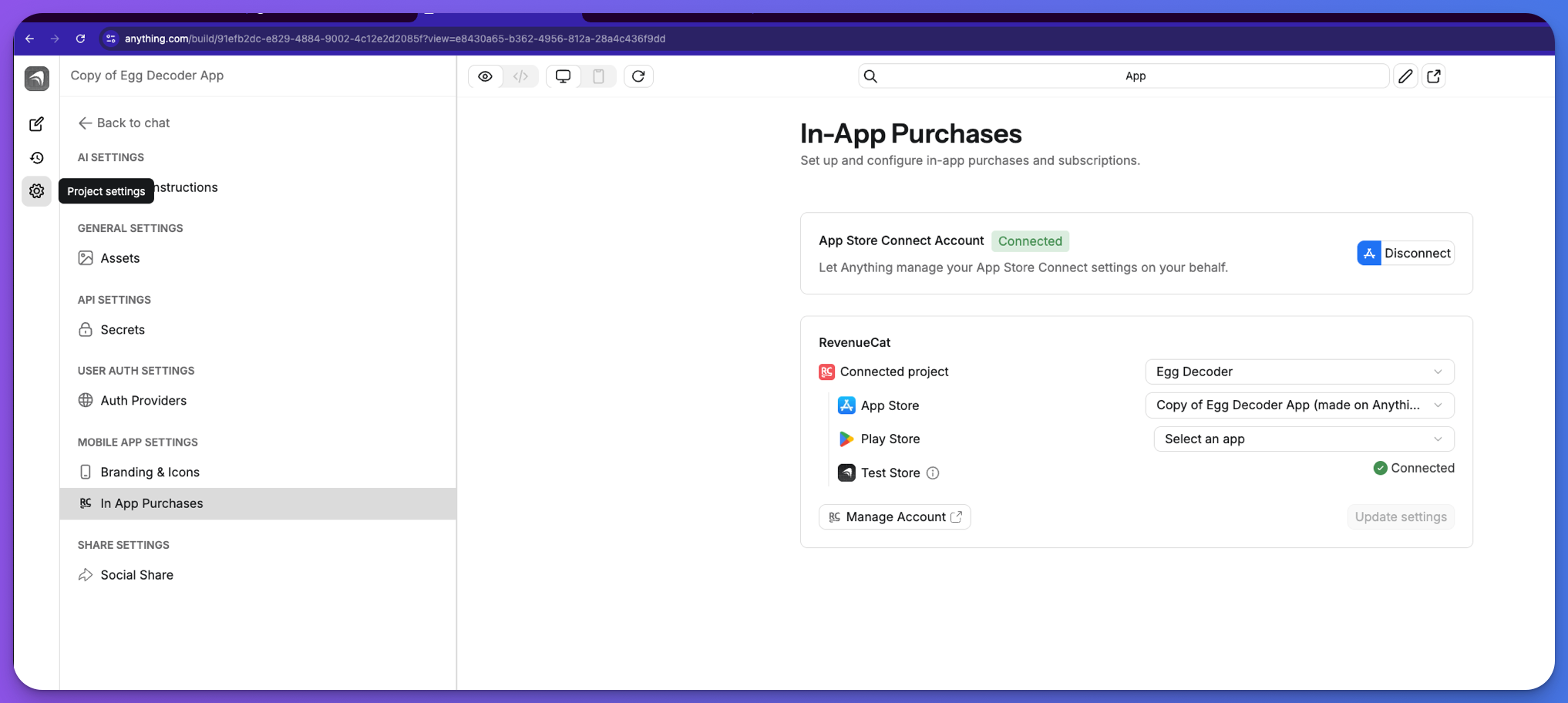Click the Project settings gear icon
This screenshot has height=703, width=1568.
(36, 191)
